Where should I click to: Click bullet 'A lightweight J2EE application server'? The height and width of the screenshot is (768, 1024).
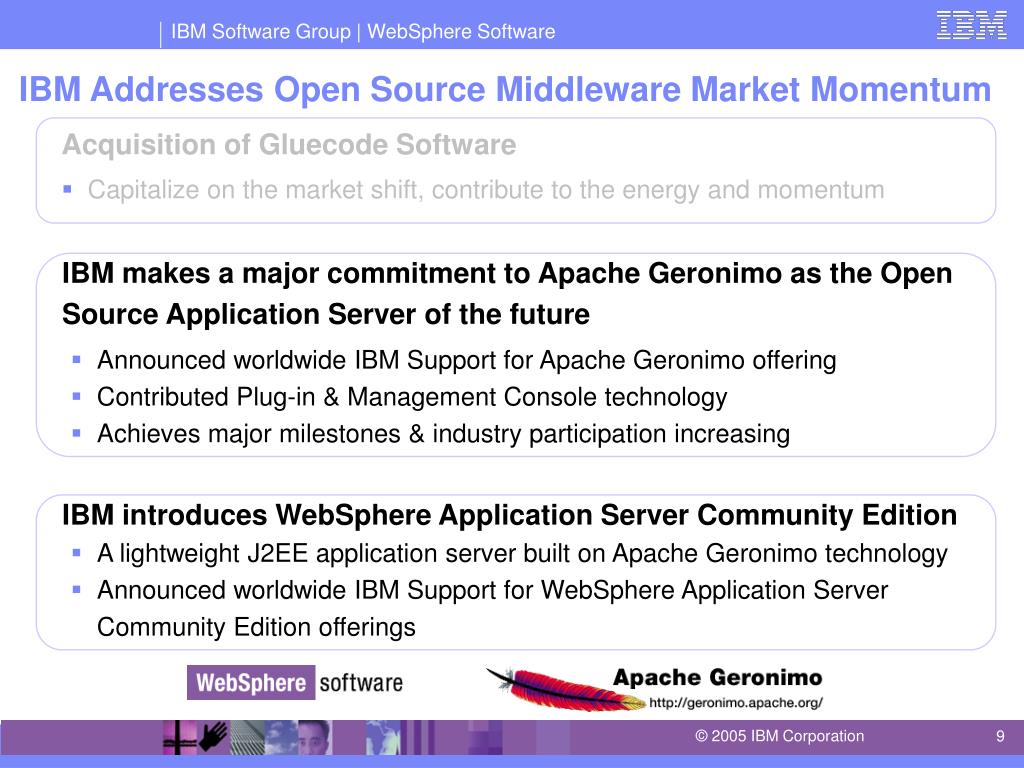(x=522, y=553)
